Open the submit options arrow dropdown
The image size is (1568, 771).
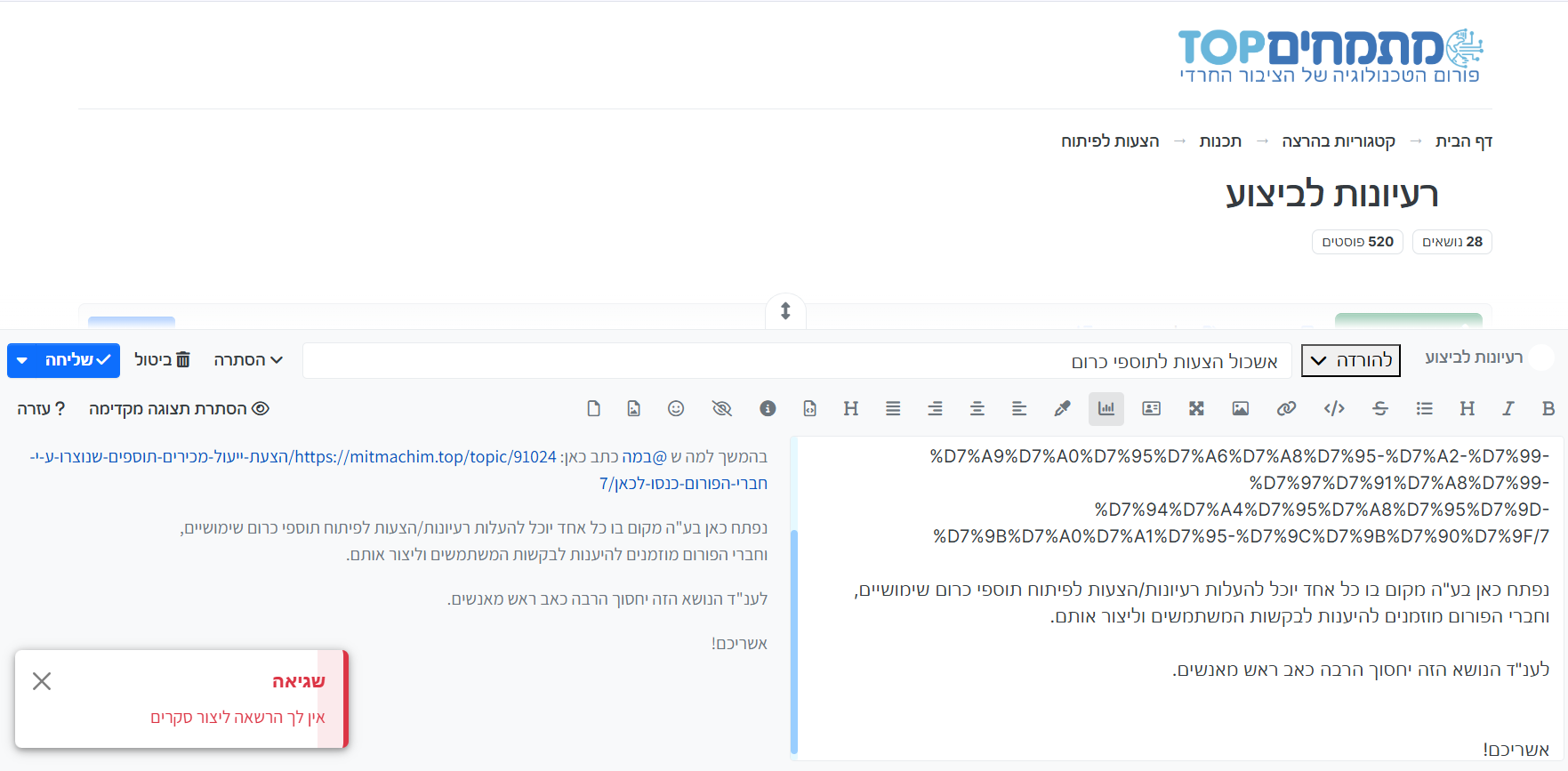tap(22, 360)
